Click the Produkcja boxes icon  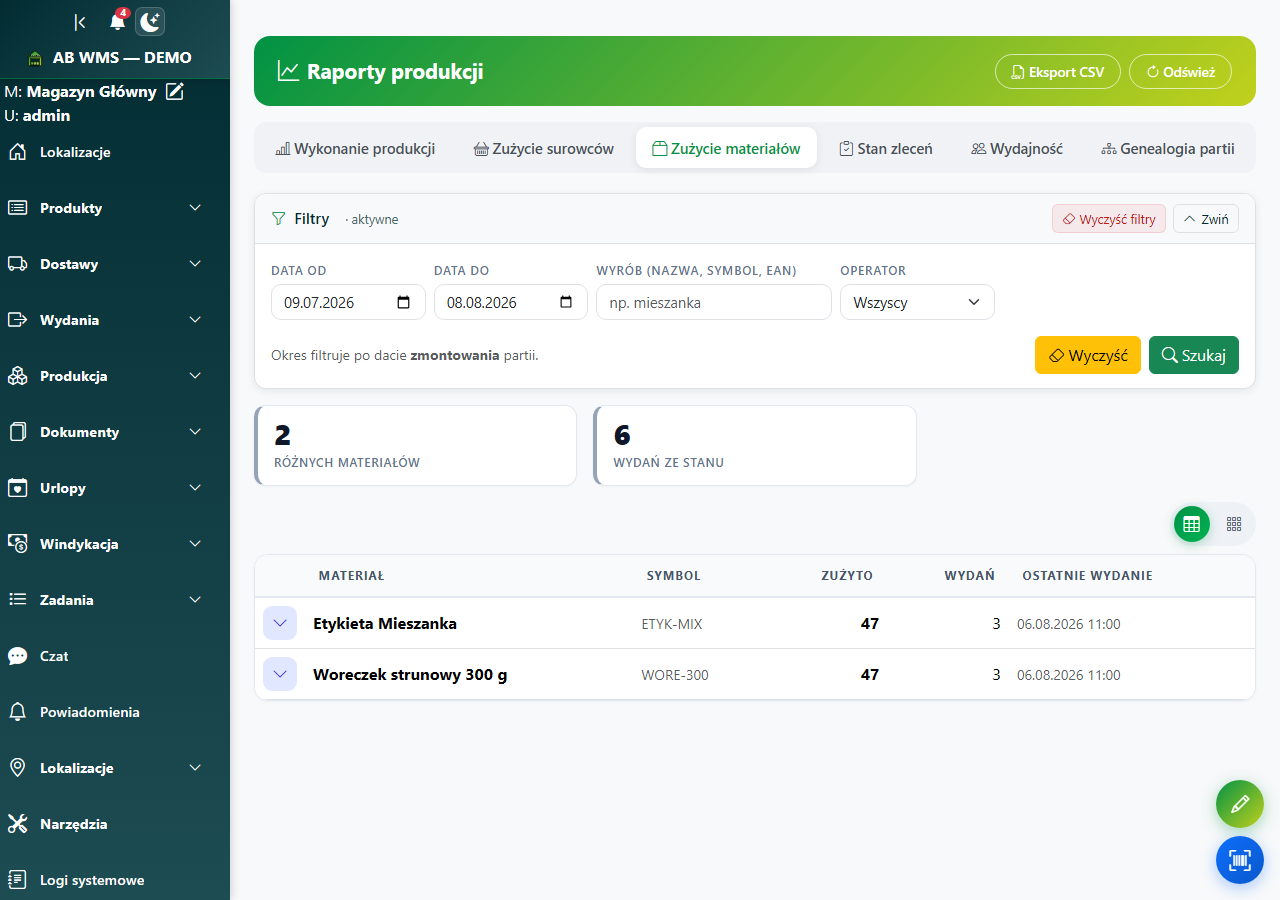pyautogui.click(x=17, y=376)
